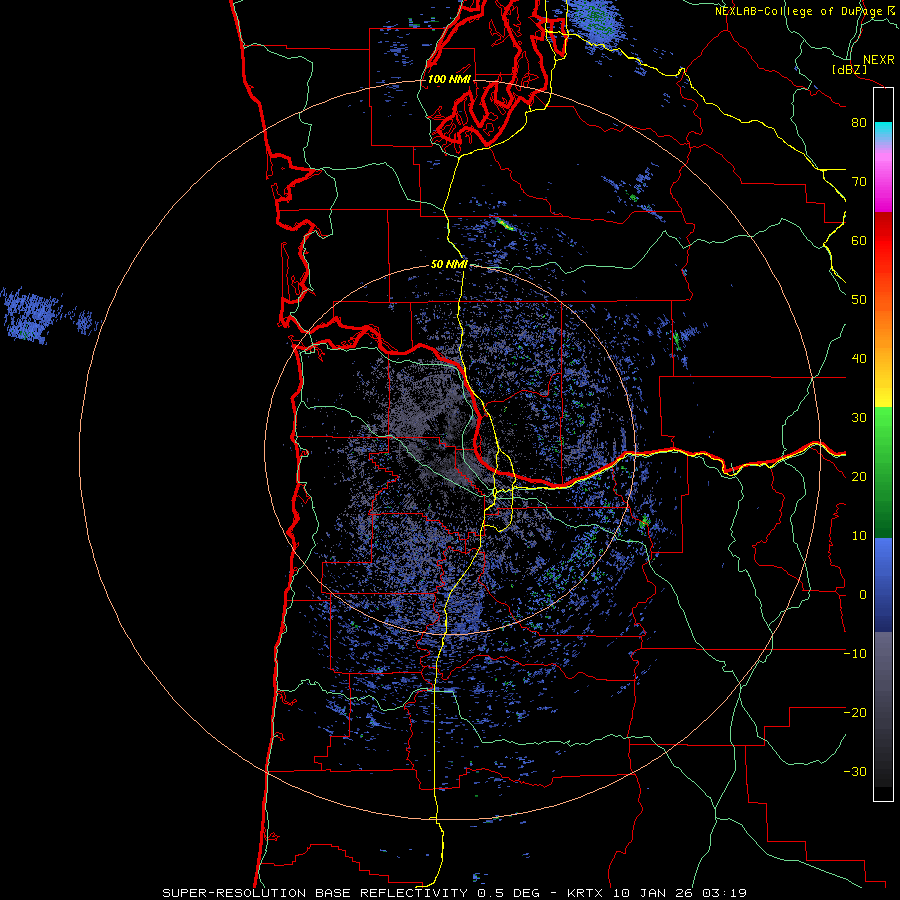Click the [dBZ] unit label
The height and width of the screenshot is (900, 900).
(x=849, y=69)
